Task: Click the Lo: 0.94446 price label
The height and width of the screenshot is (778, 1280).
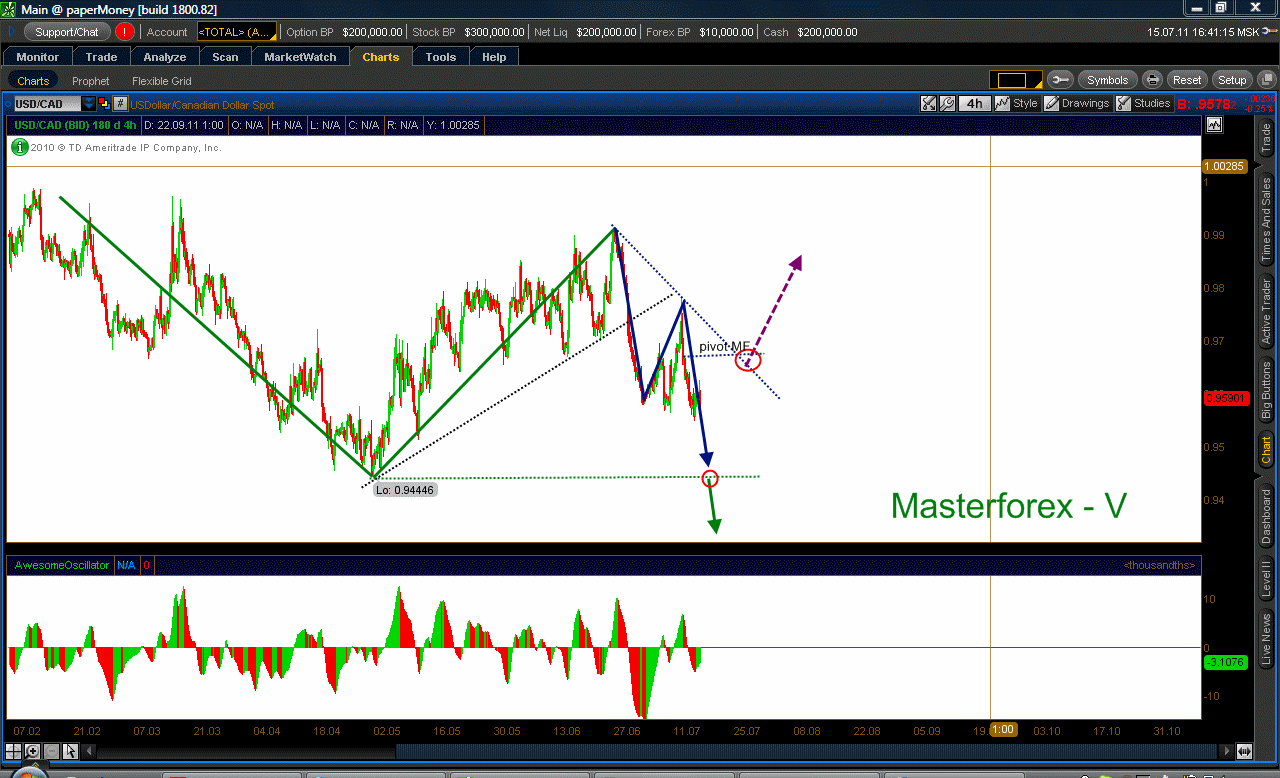Action: 405,490
